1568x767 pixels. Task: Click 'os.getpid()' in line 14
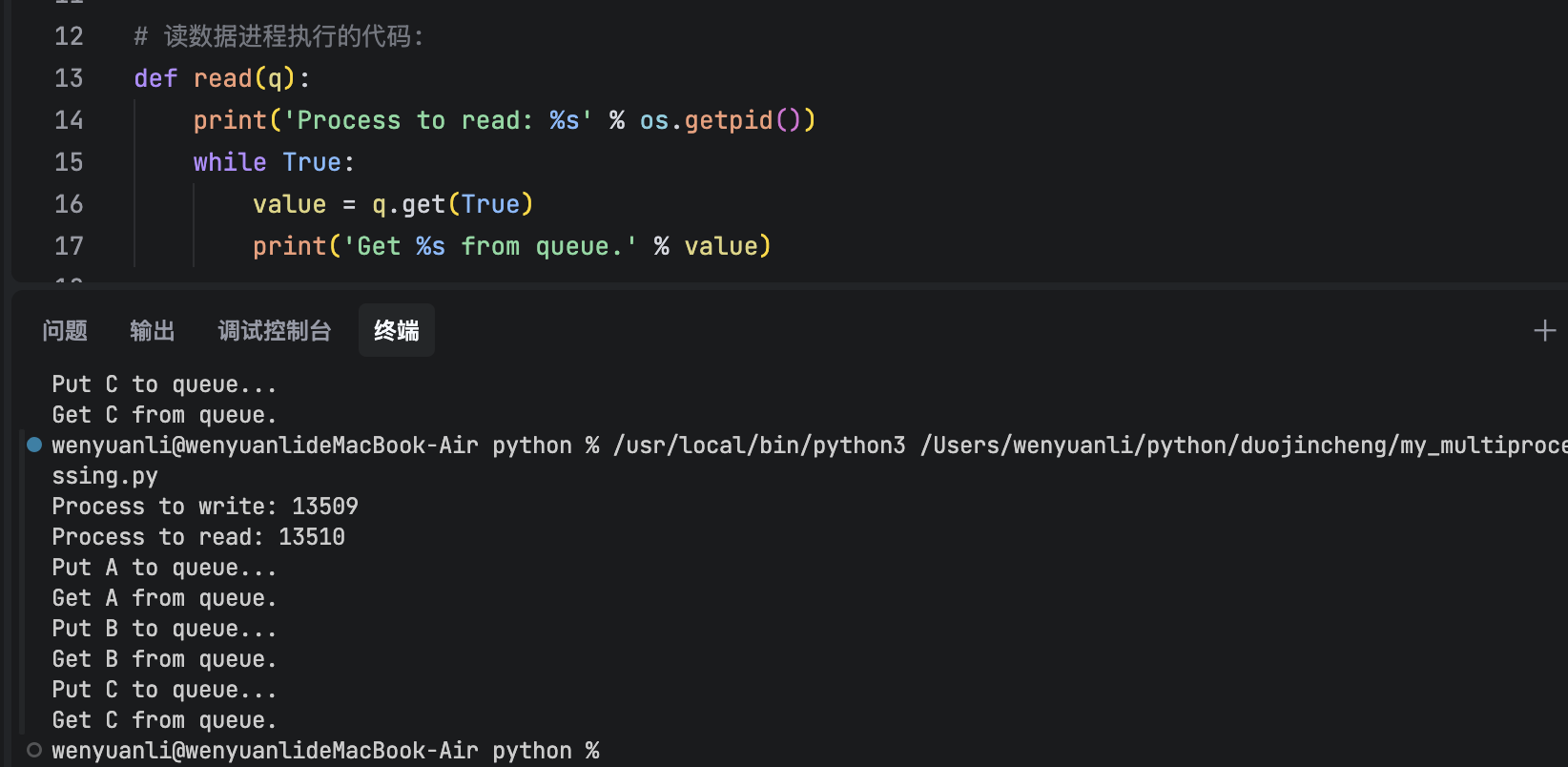(x=728, y=120)
